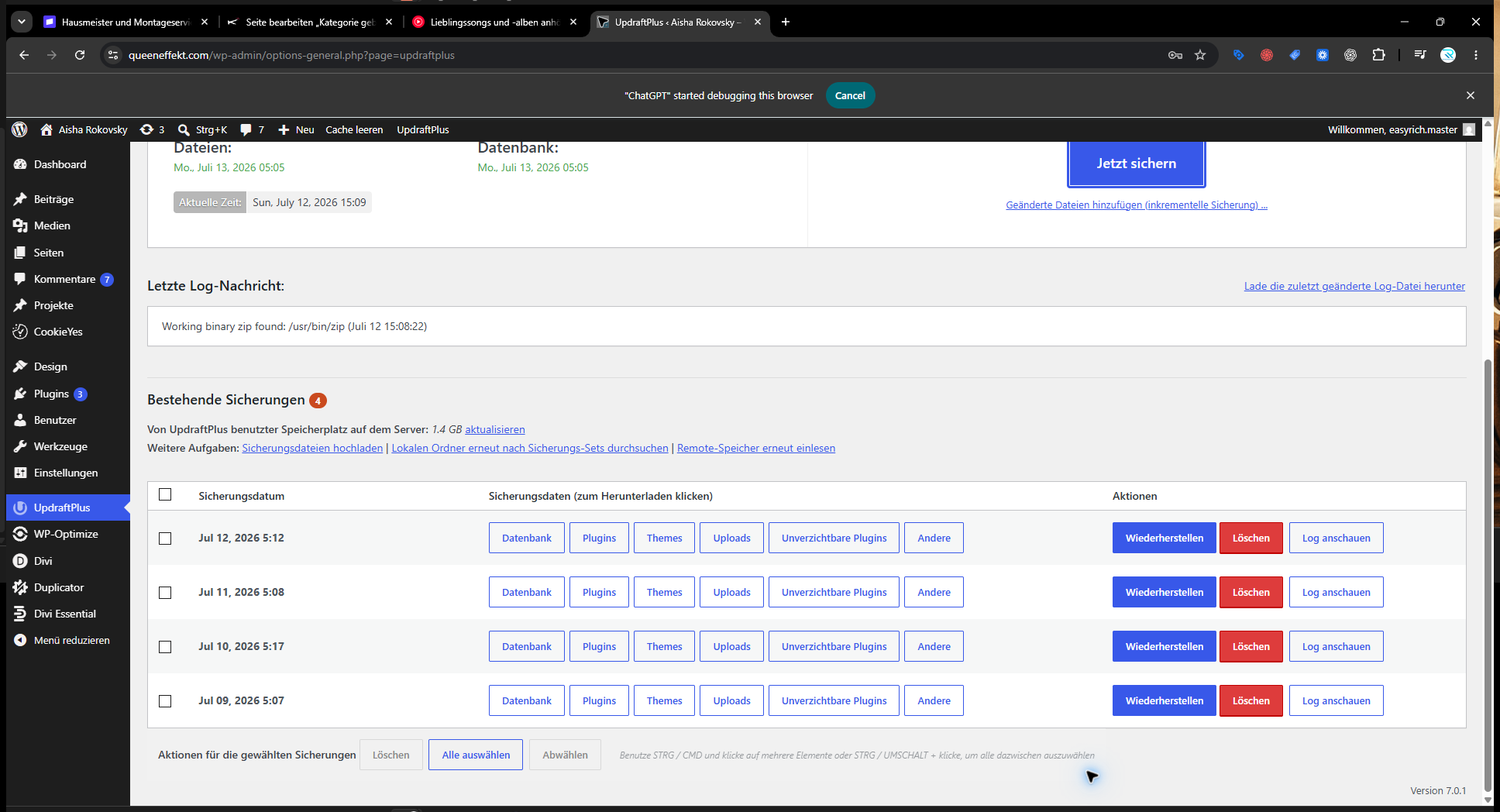1500x812 pixels.
Task: Open the CookieYes sidebar icon
Action: point(20,332)
